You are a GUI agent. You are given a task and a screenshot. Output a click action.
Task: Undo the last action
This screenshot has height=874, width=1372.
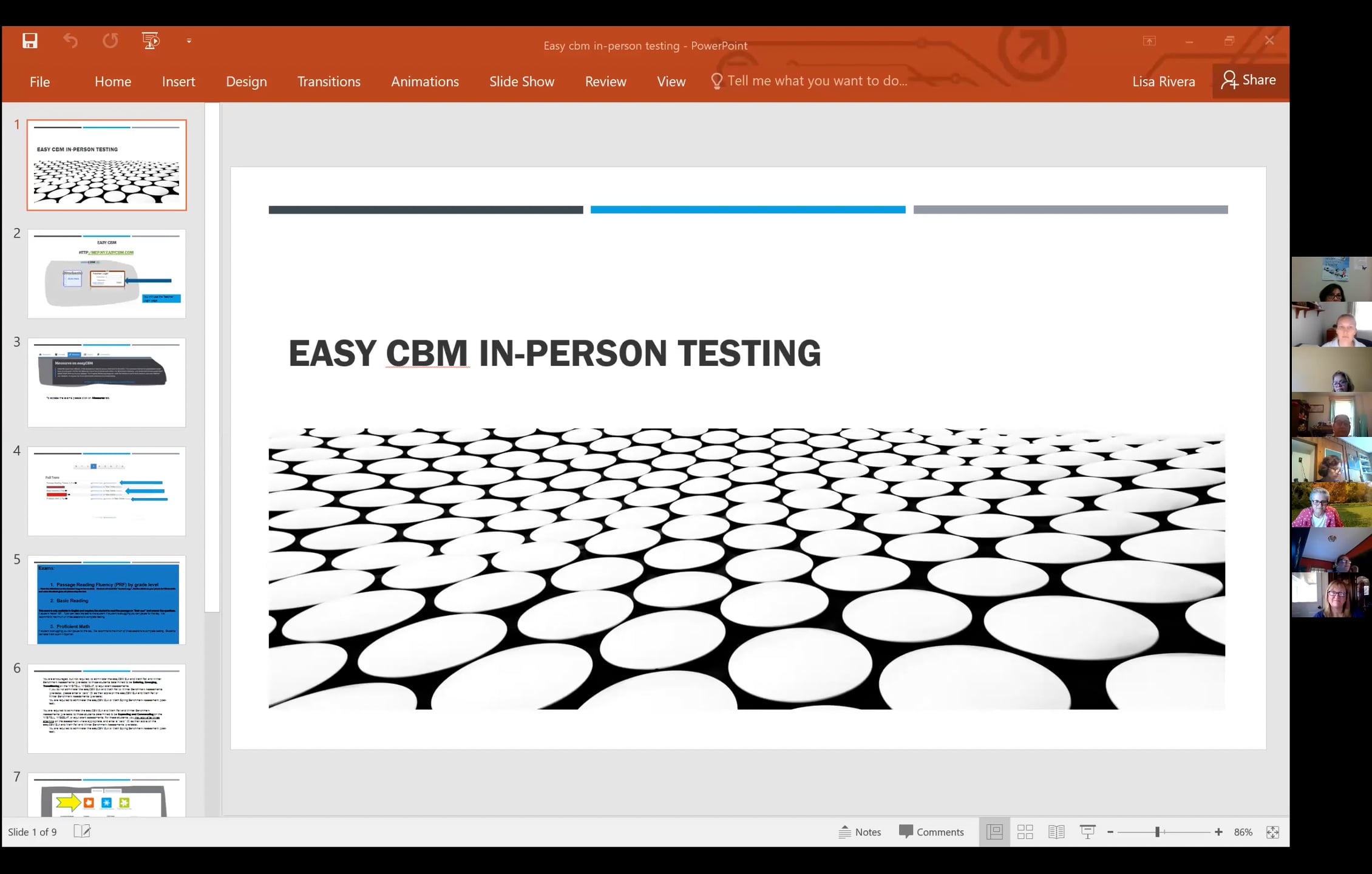(70, 40)
